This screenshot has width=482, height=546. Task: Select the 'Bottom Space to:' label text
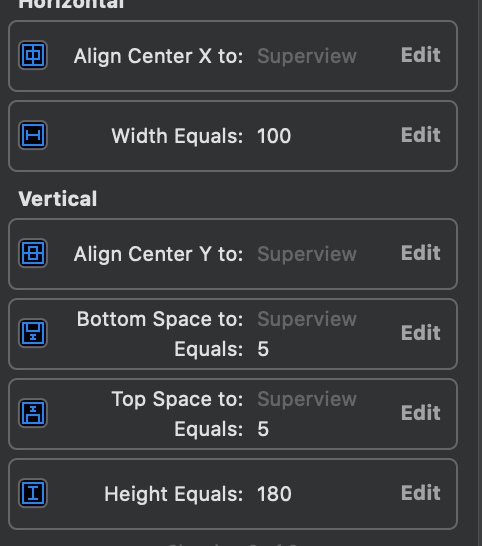(160, 319)
